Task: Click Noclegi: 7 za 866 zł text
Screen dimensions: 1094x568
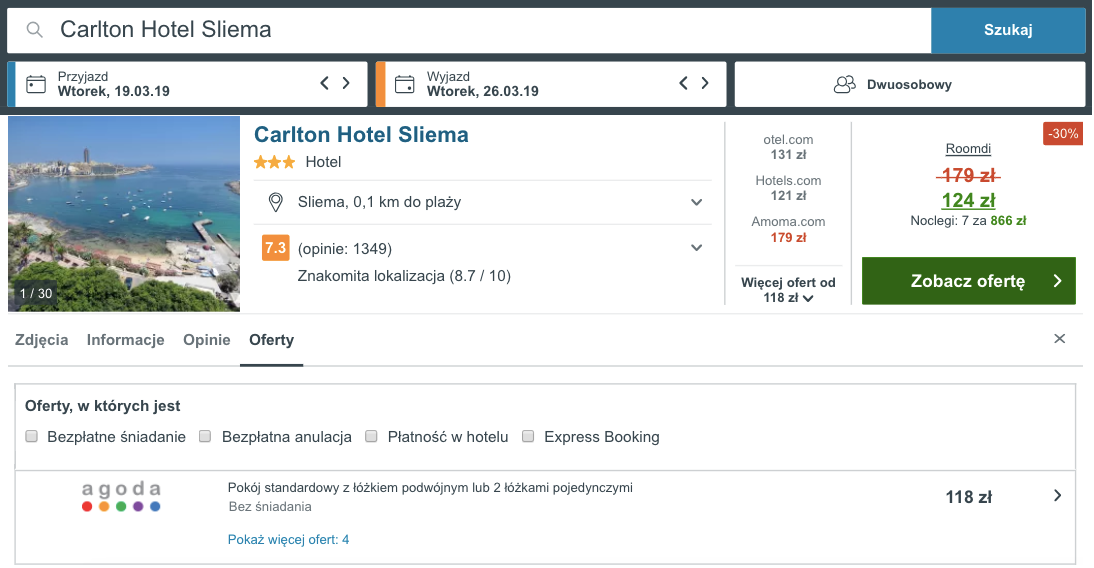Action: 968,221
